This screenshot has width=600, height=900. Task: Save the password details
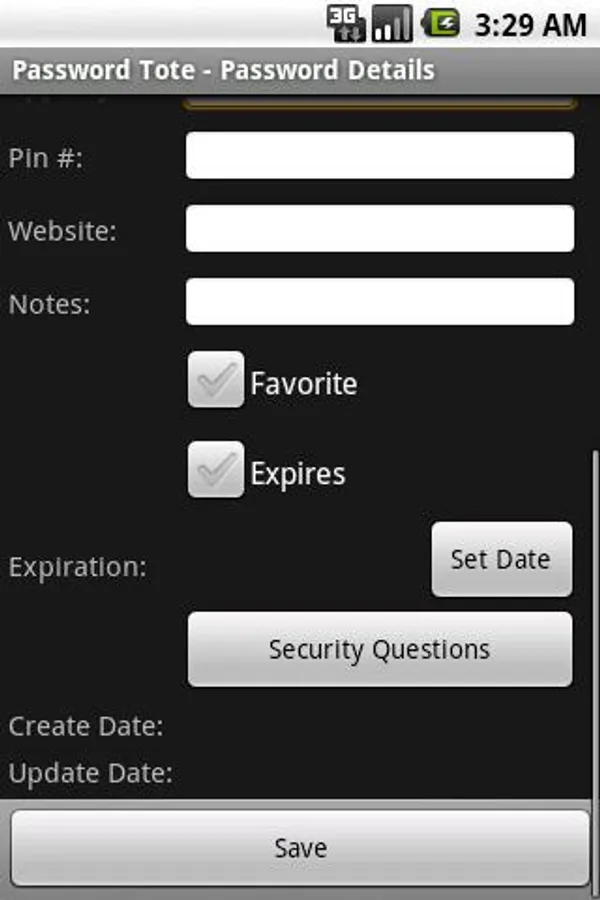[x=300, y=848]
